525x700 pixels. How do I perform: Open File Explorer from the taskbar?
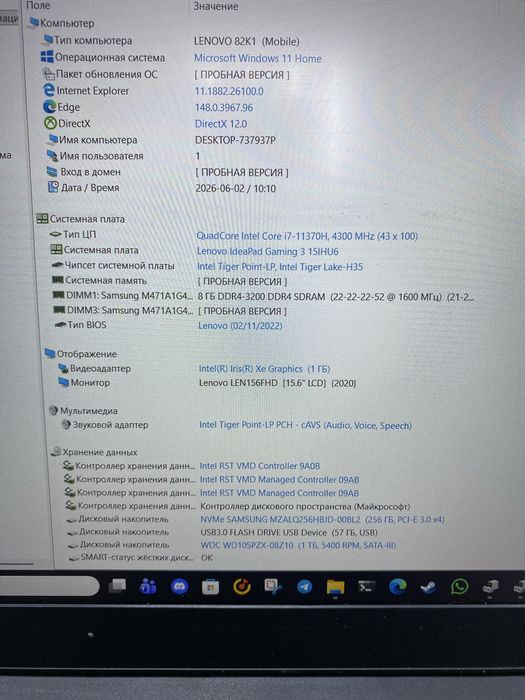coord(335,587)
